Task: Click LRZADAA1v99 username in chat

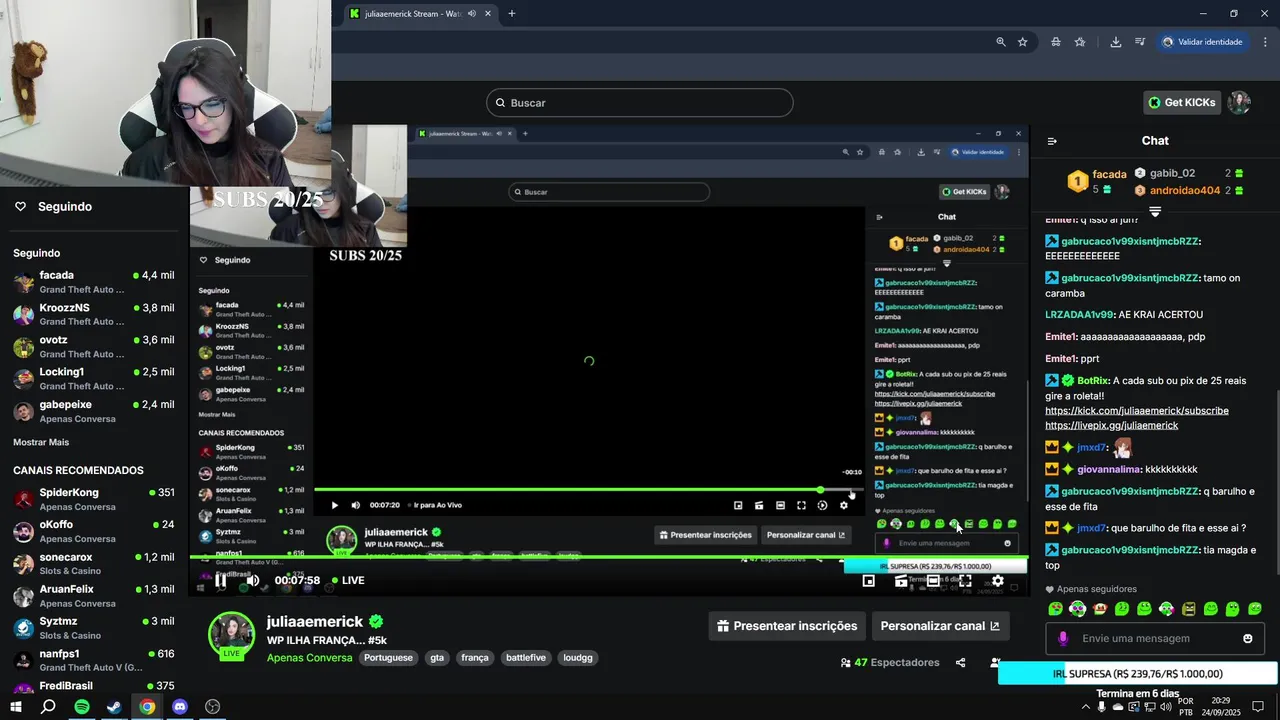Action: point(1079,315)
